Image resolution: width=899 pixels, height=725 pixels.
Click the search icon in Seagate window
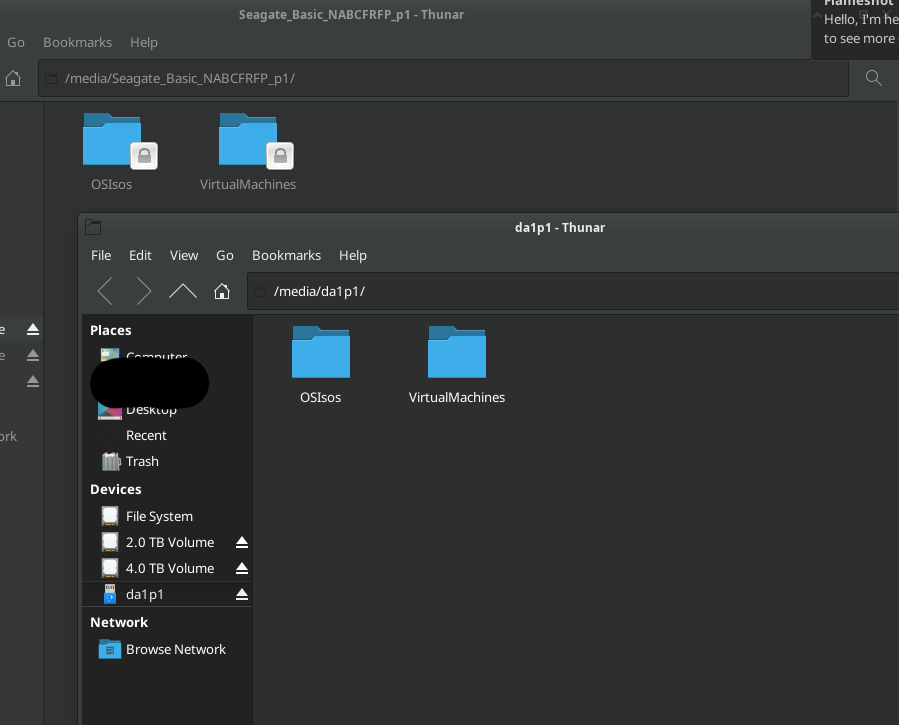click(x=873, y=78)
